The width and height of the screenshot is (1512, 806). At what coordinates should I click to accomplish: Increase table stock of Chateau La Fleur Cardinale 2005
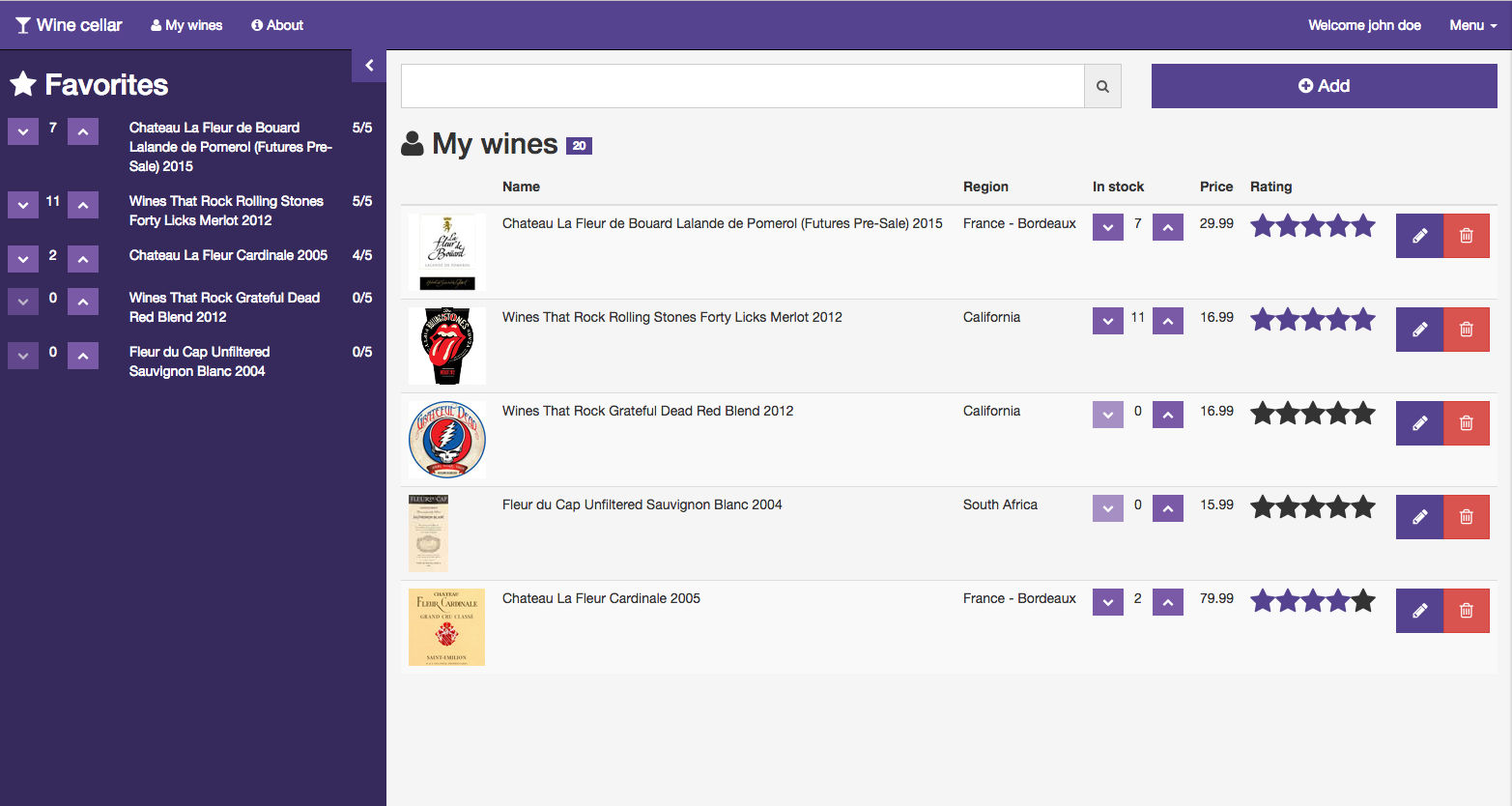point(1168,602)
